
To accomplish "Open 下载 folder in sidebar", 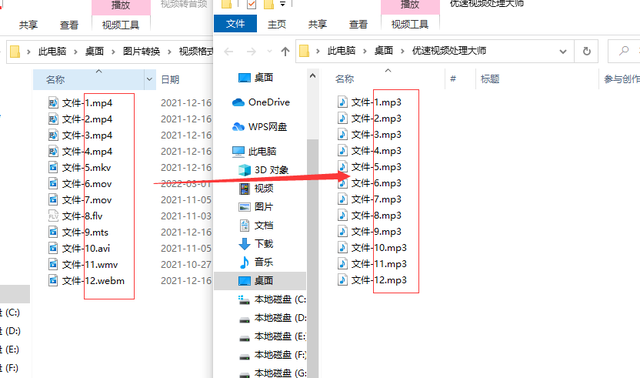I will click(256, 244).
